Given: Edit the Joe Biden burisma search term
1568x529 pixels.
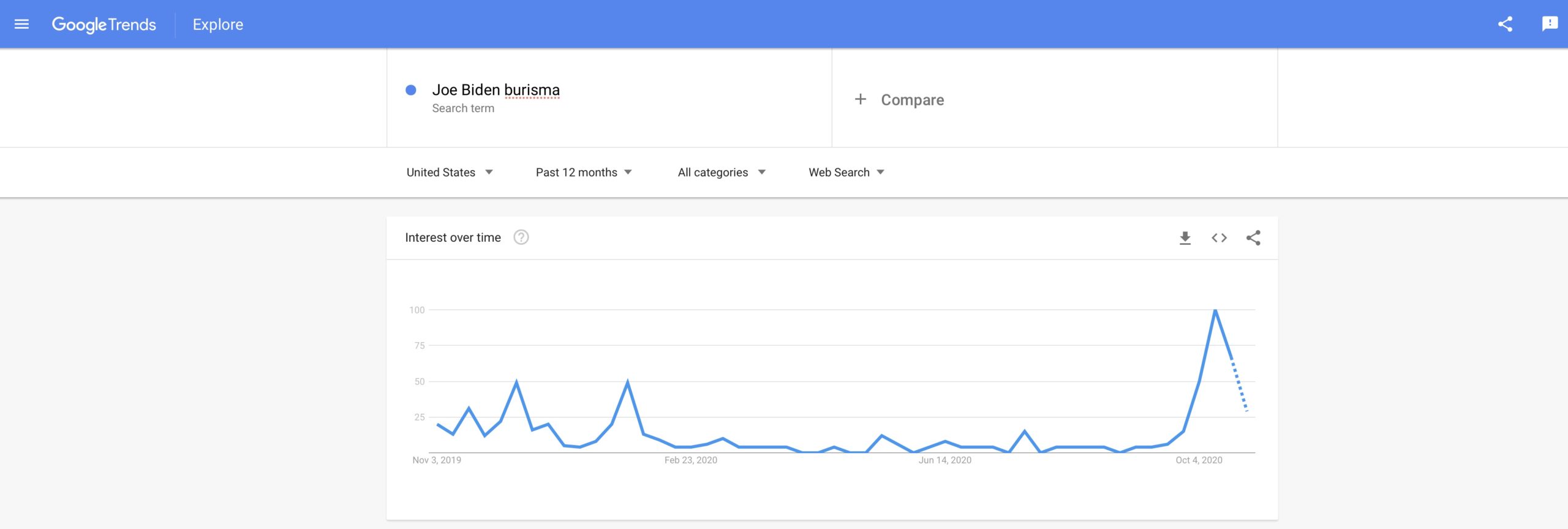Looking at the screenshot, I should click(x=496, y=90).
